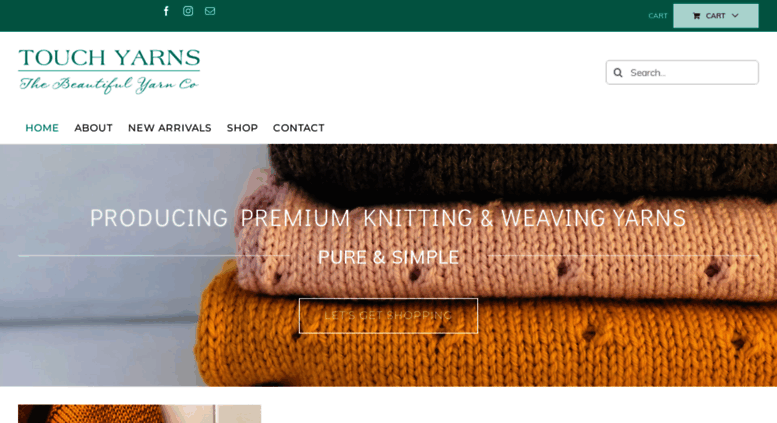Open the SHOP menu item
This screenshot has width=777, height=423.
pos(242,128)
